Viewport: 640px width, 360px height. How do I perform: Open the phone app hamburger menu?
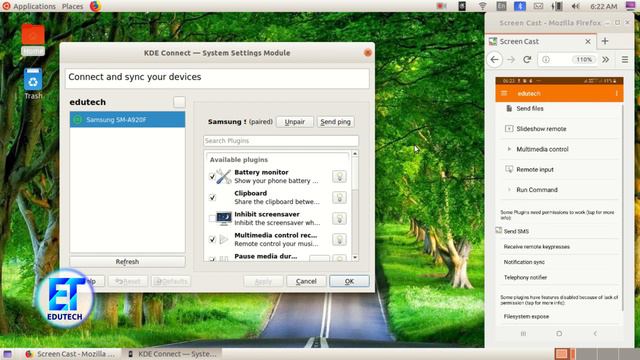pyautogui.click(x=504, y=93)
